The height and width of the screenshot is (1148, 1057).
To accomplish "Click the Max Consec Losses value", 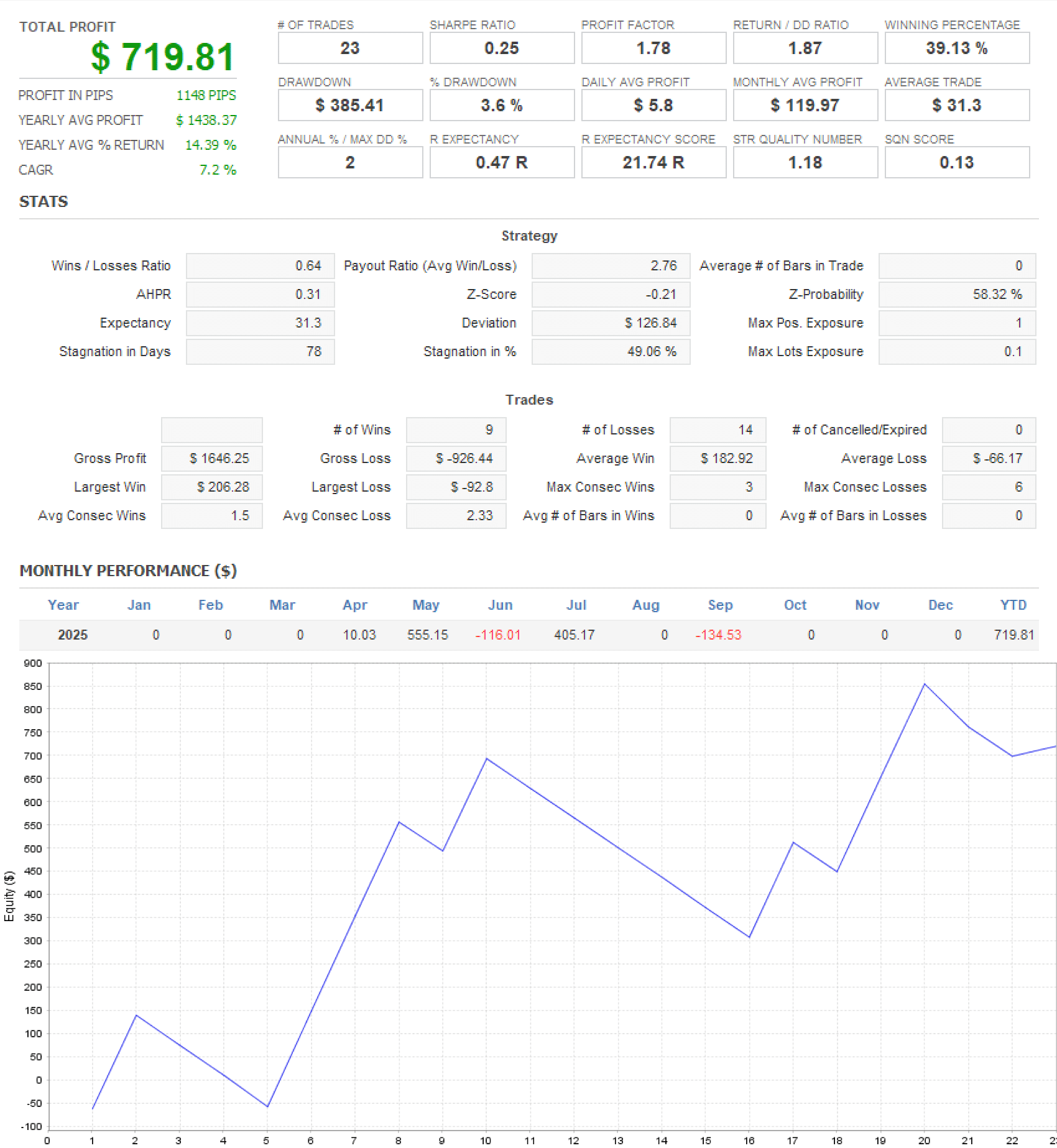I will [x=988, y=487].
